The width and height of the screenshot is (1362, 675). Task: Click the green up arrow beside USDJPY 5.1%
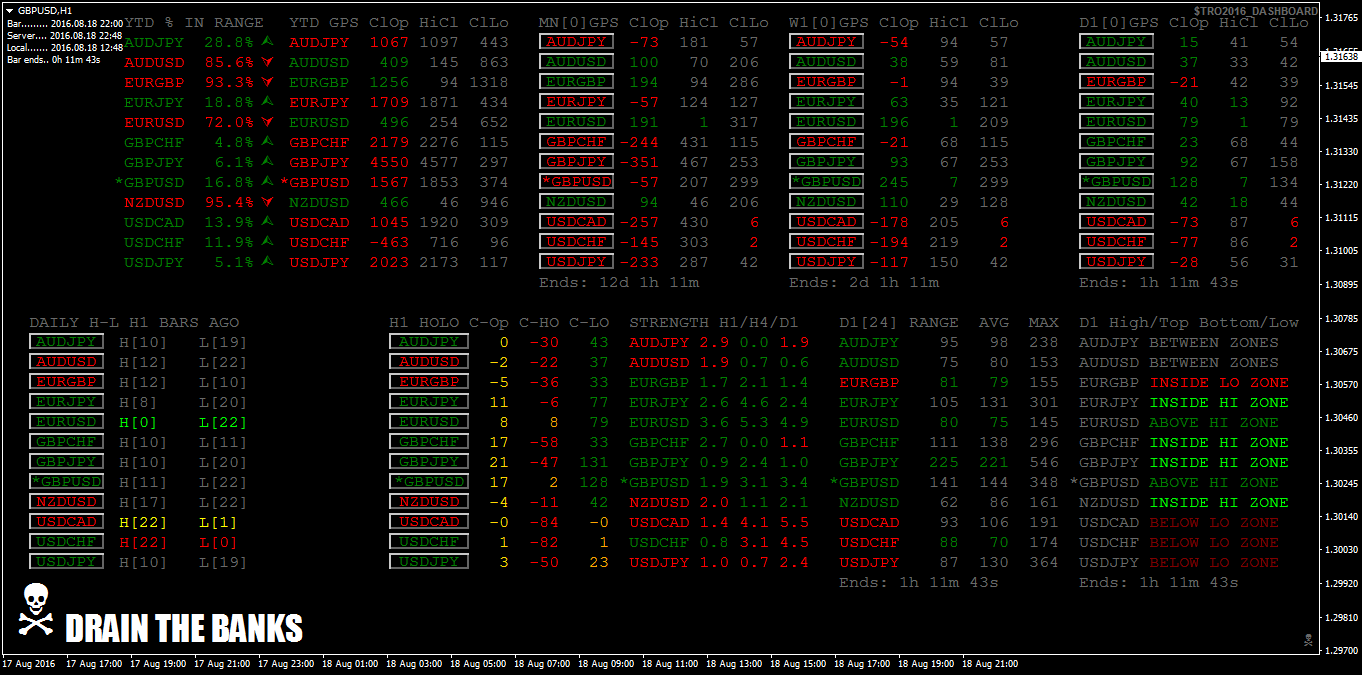coord(267,262)
